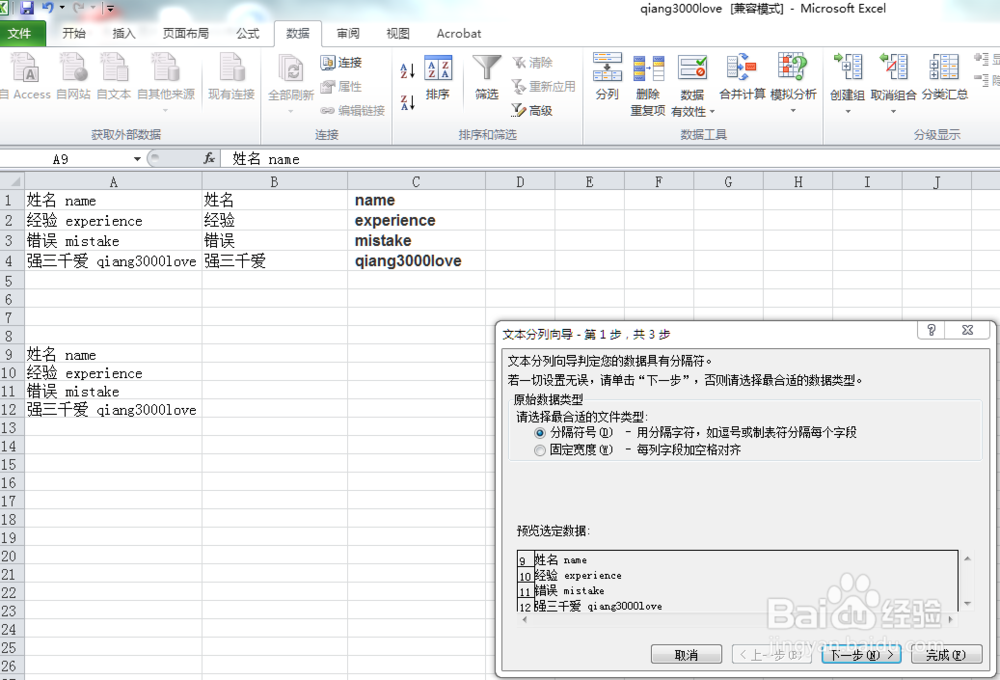This screenshot has height=680, width=1000.
Task: Click the 属性 properties item
Action: coord(341,86)
